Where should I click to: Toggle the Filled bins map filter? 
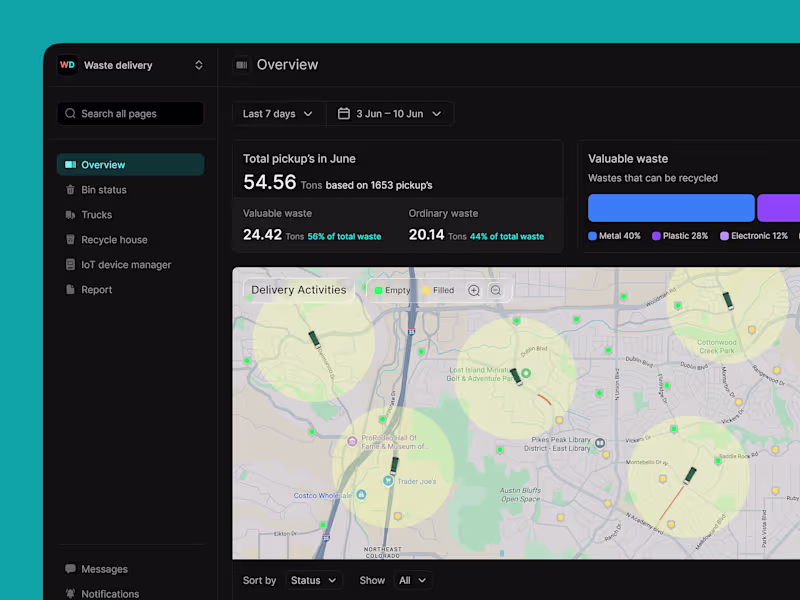pyautogui.click(x=438, y=290)
